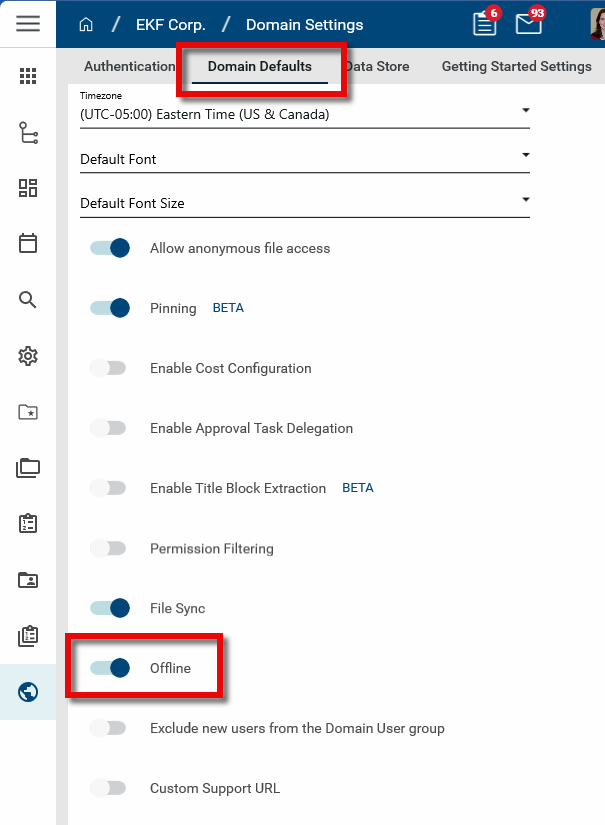Click the workflow branch icon in sidebar
Image resolution: width=605 pixels, height=825 pixels.
(28, 132)
